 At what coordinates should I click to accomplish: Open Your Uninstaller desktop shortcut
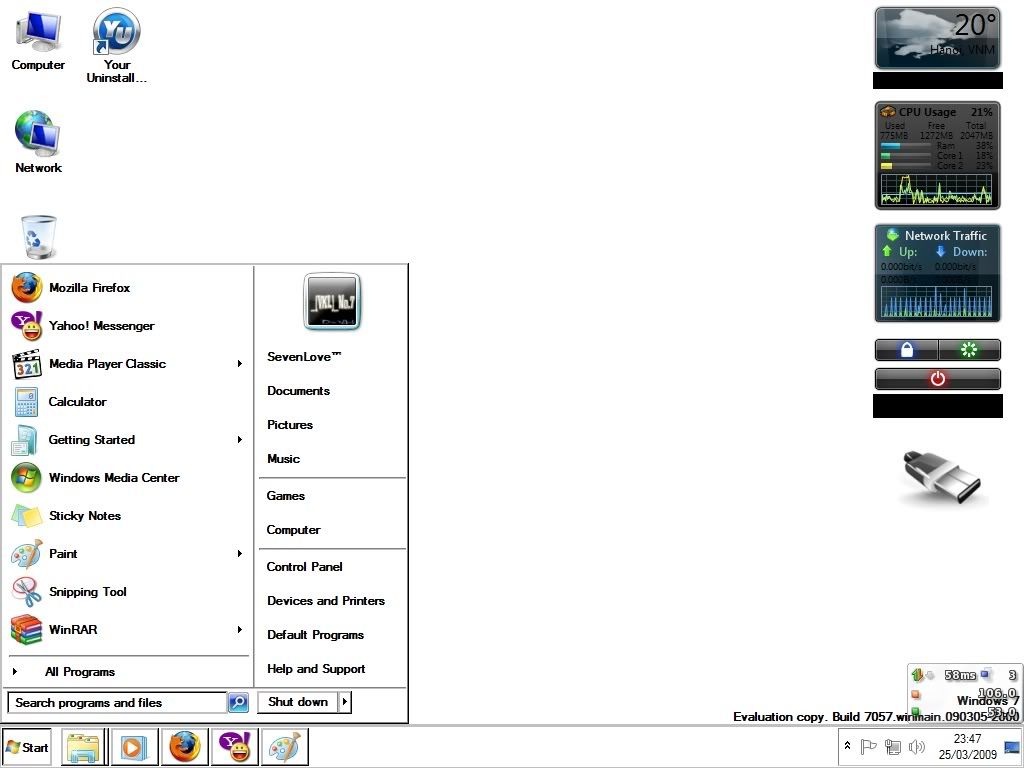click(117, 46)
